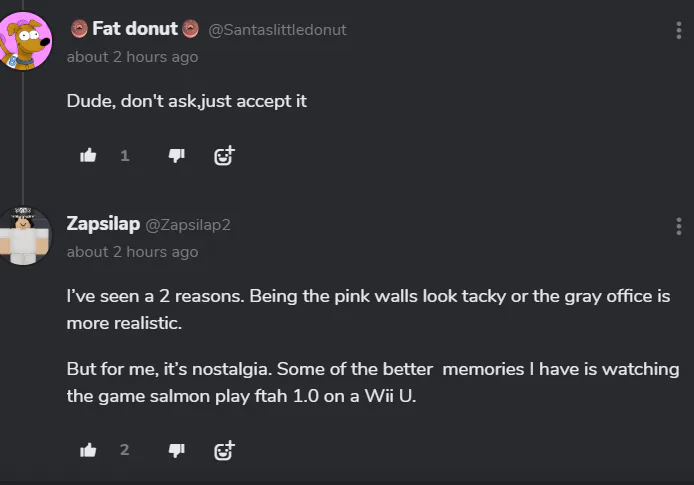Open Zapsilap's profile avatar
The height and width of the screenshot is (485, 694).
(24, 235)
